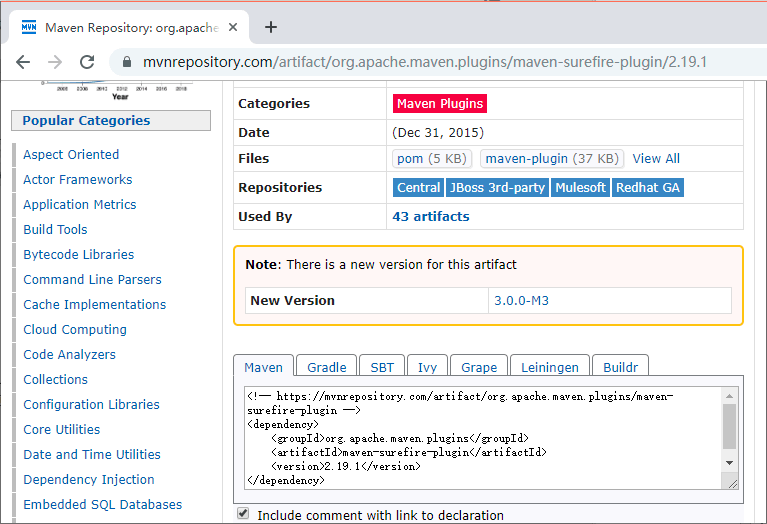Open Aspect Oriented category in sidebar
The image size is (767, 524).
point(71,154)
